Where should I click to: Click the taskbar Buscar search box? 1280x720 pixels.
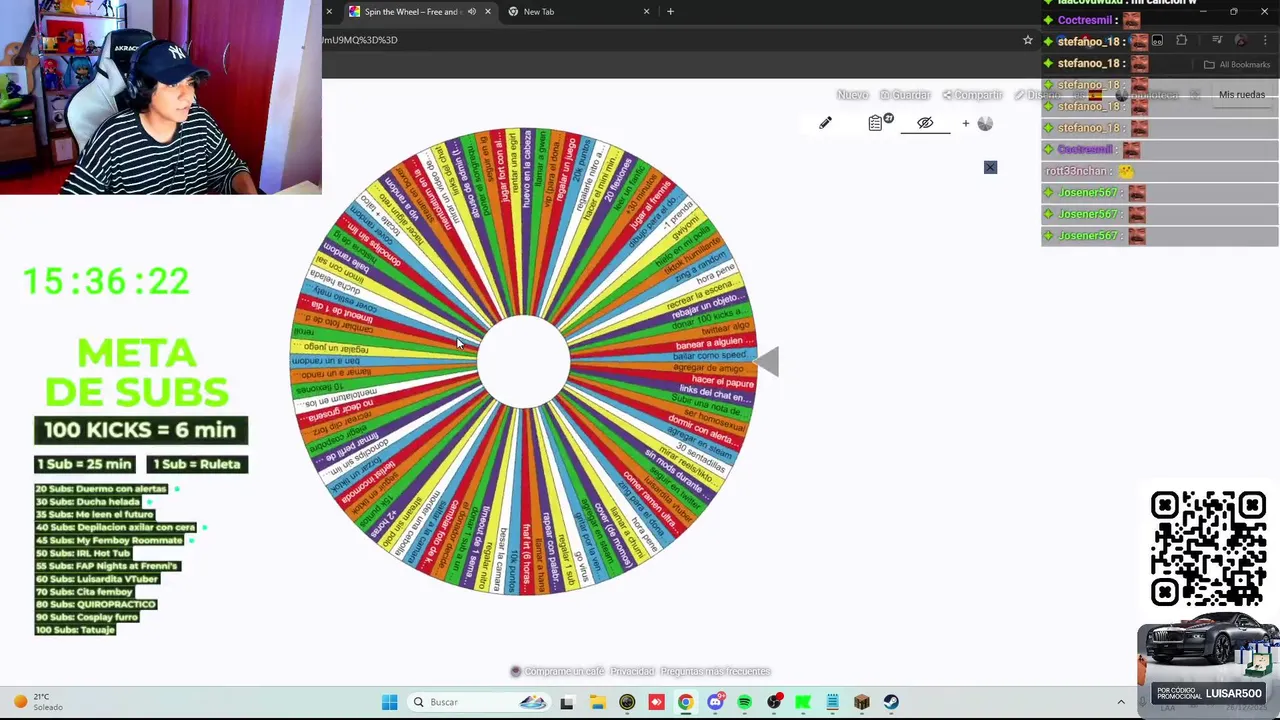pos(478,702)
